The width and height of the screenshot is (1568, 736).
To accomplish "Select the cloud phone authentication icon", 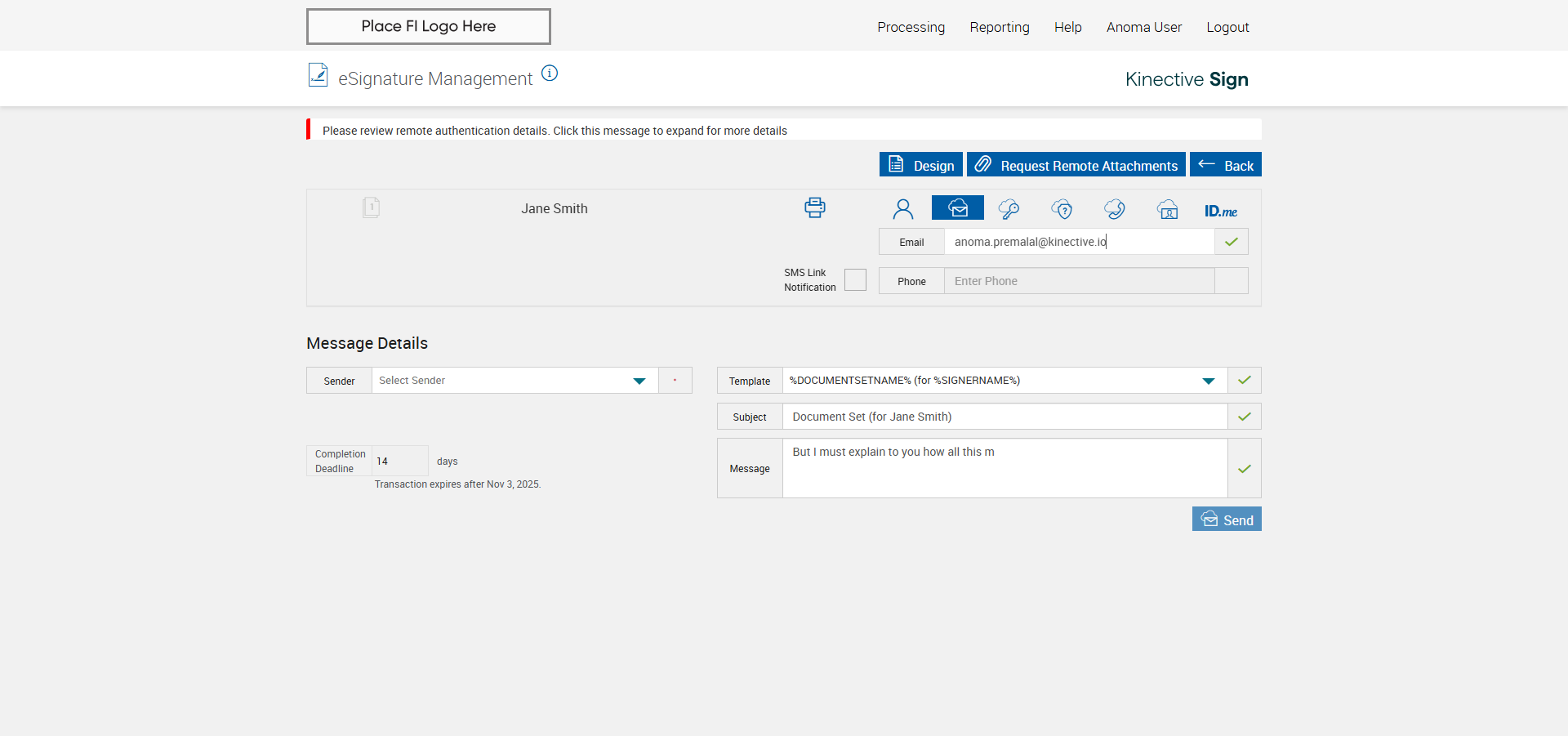I will 1114,209.
